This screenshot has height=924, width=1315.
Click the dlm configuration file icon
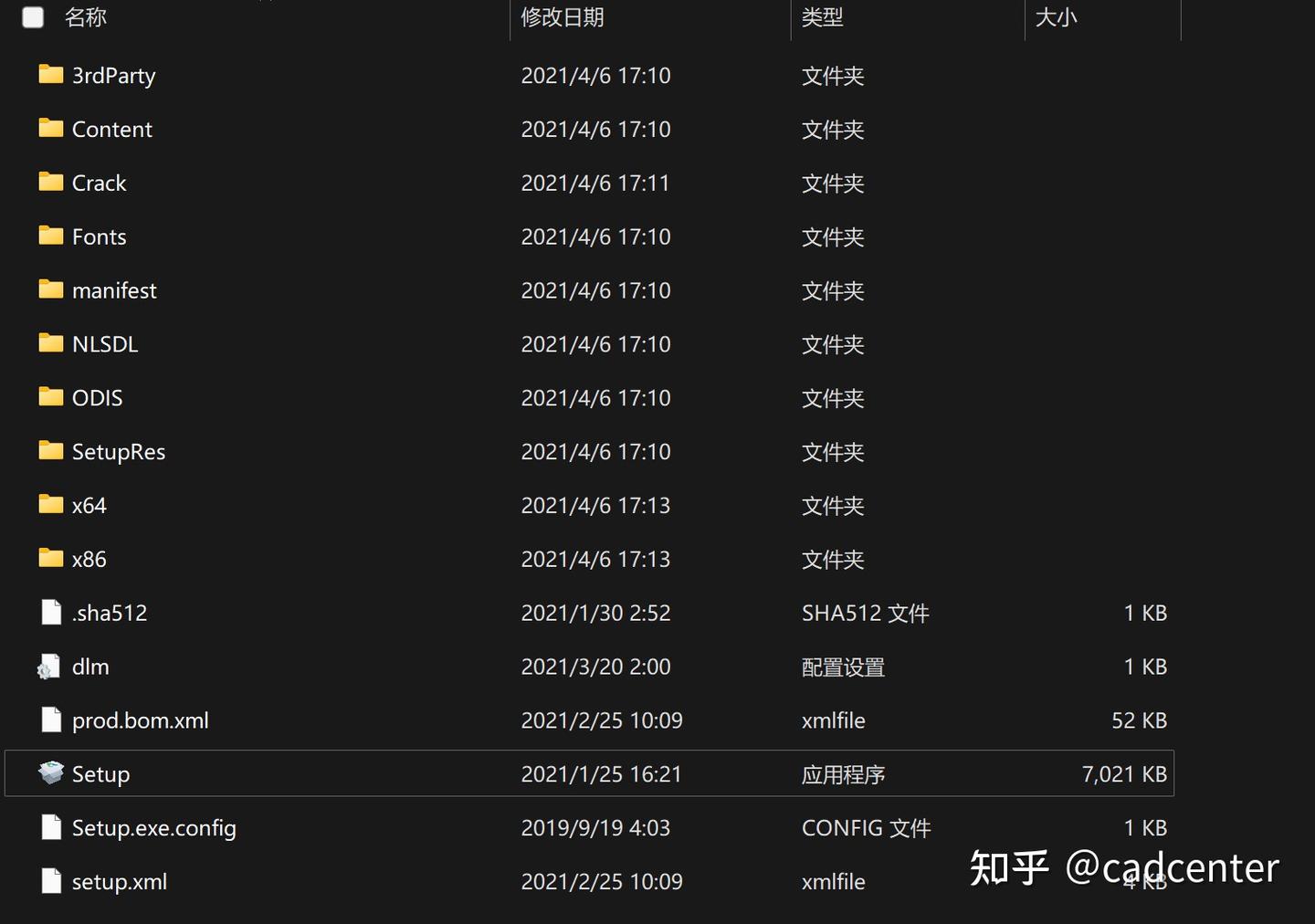pos(49,667)
